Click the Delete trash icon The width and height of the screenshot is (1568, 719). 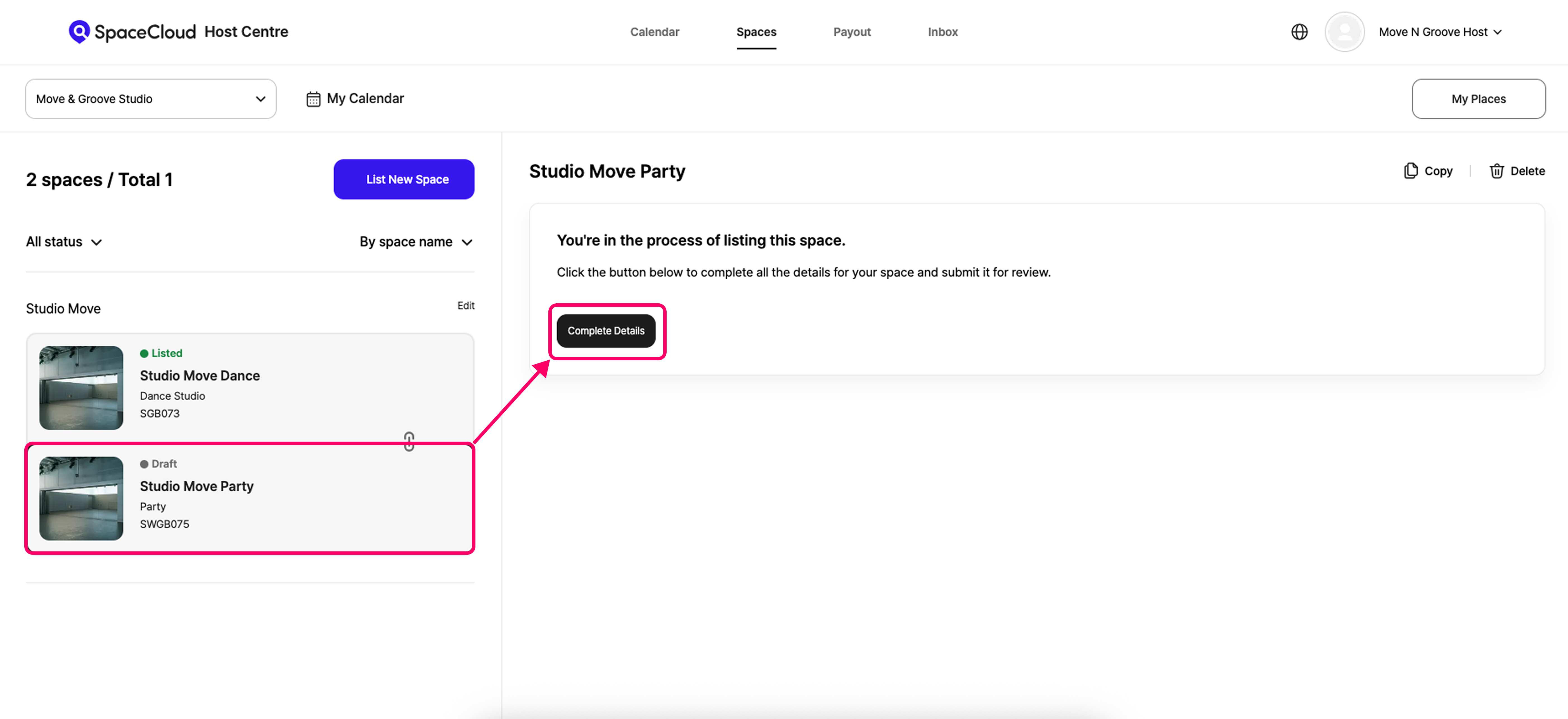[x=1496, y=171]
